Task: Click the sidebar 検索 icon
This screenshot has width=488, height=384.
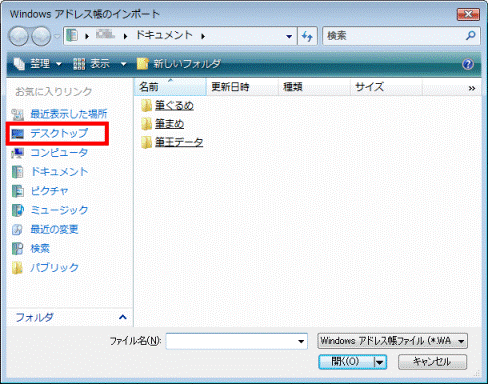Action: 17,249
